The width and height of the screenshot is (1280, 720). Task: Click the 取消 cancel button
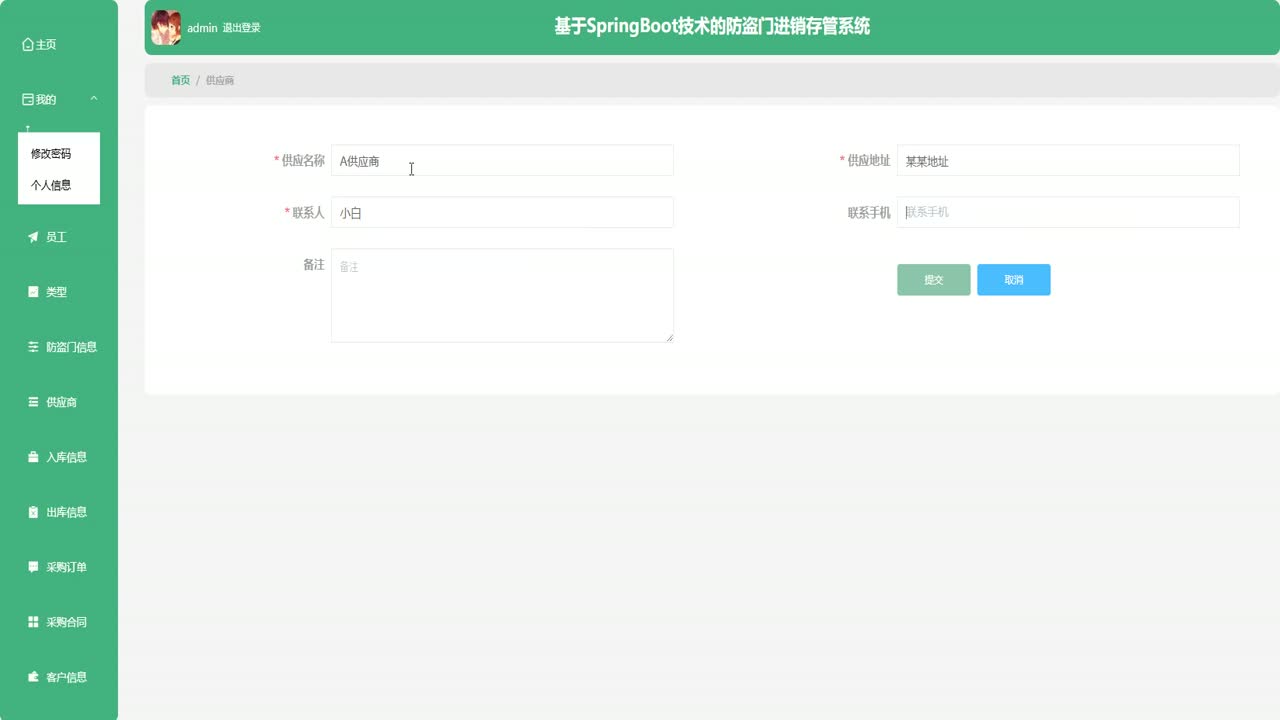[x=1013, y=280]
